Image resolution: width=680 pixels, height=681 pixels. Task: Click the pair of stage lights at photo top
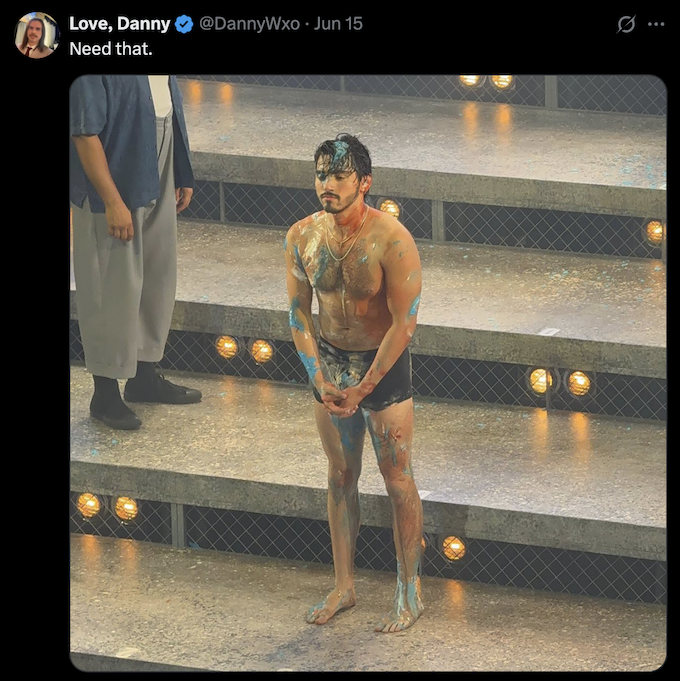click(x=485, y=81)
